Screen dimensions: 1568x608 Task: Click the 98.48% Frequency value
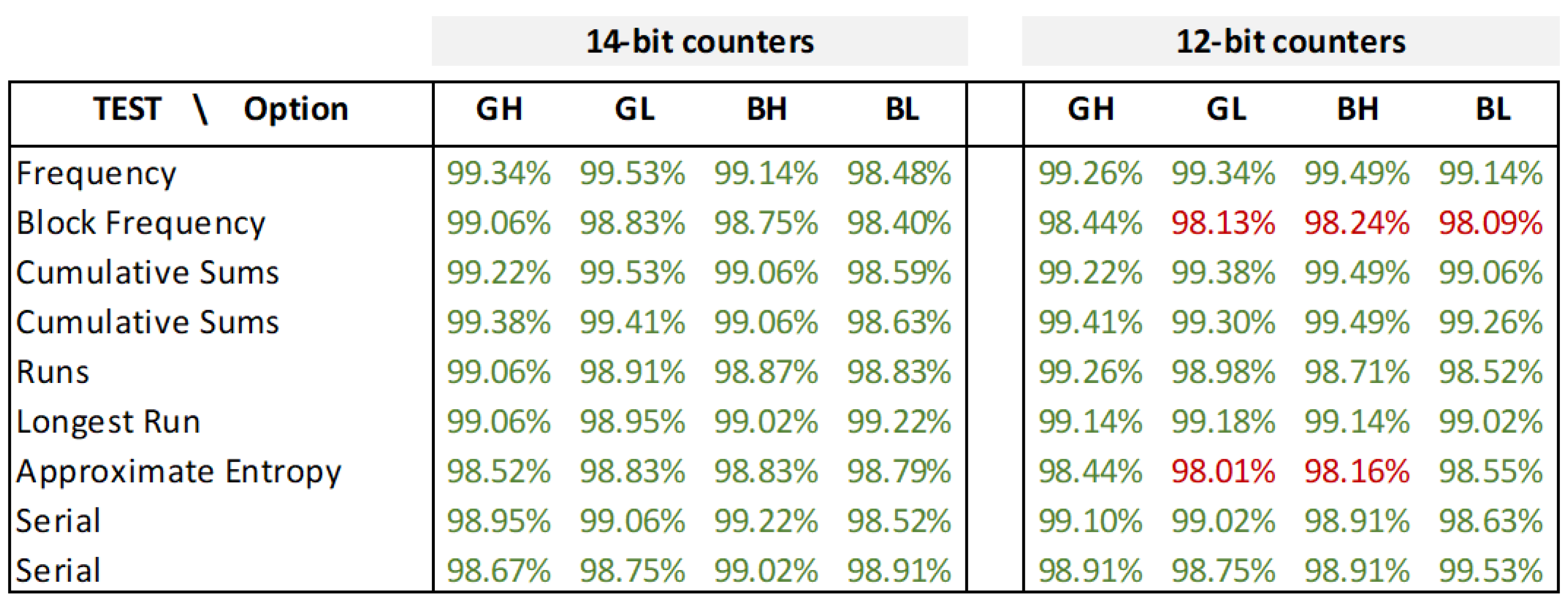899,174
